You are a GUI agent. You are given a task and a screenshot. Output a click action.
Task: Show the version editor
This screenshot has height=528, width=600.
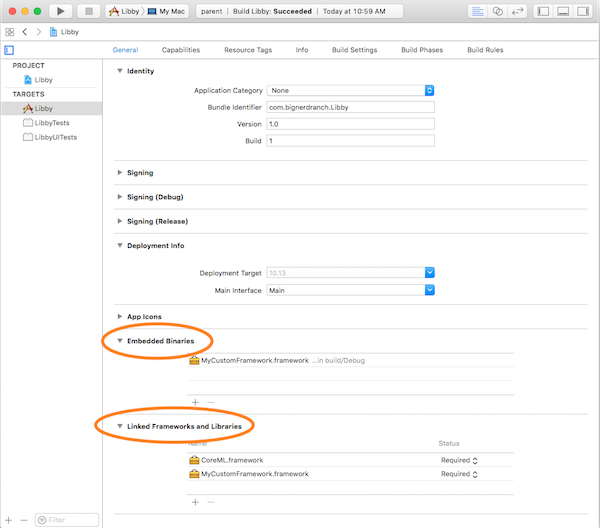[x=517, y=11]
